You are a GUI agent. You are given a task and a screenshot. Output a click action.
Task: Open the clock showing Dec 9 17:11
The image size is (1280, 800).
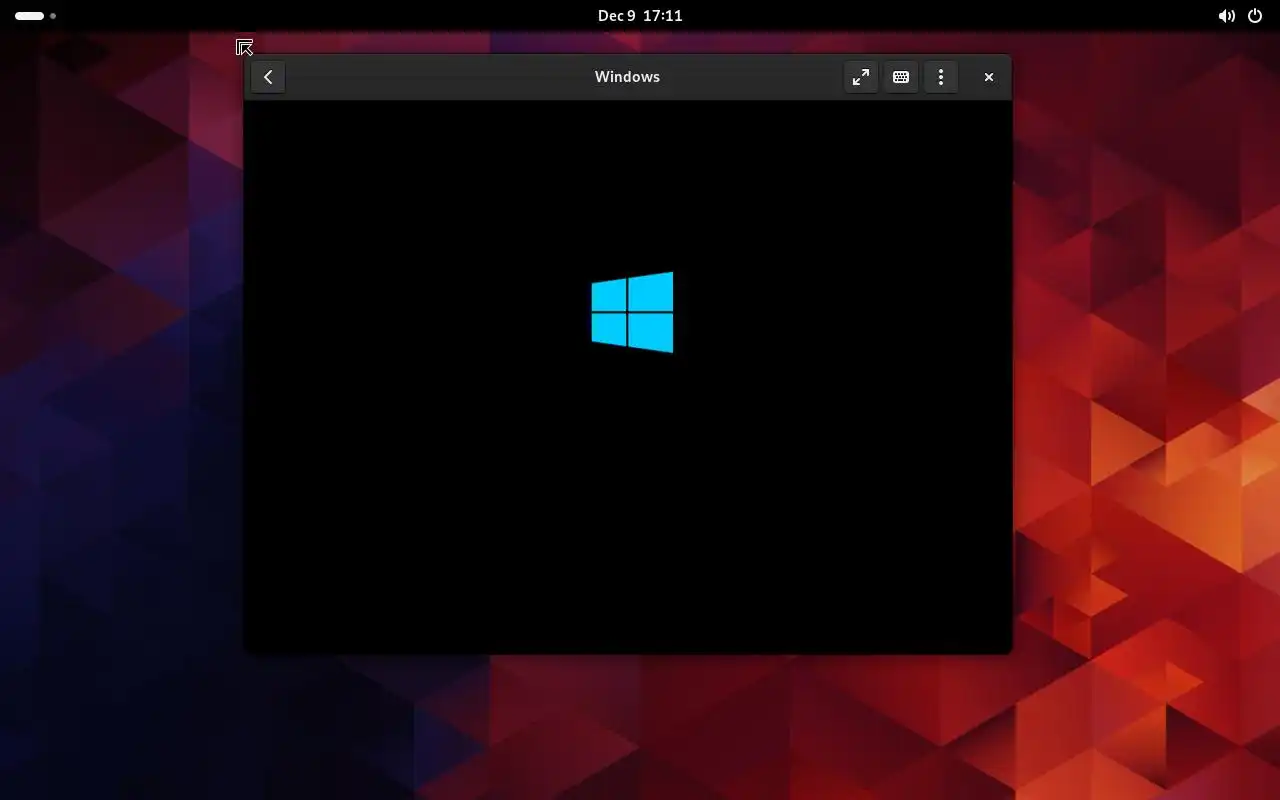pos(640,16)
